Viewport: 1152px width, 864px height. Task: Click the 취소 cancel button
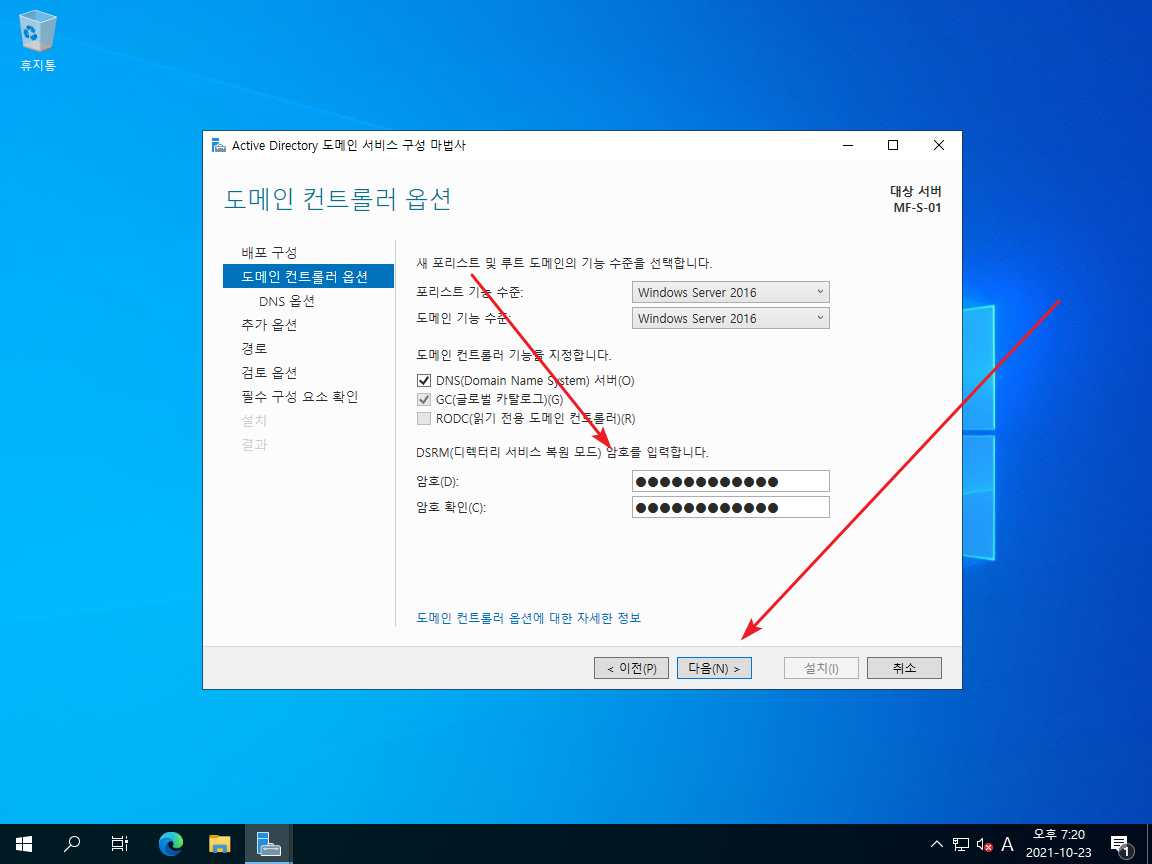tap(904, 668)
